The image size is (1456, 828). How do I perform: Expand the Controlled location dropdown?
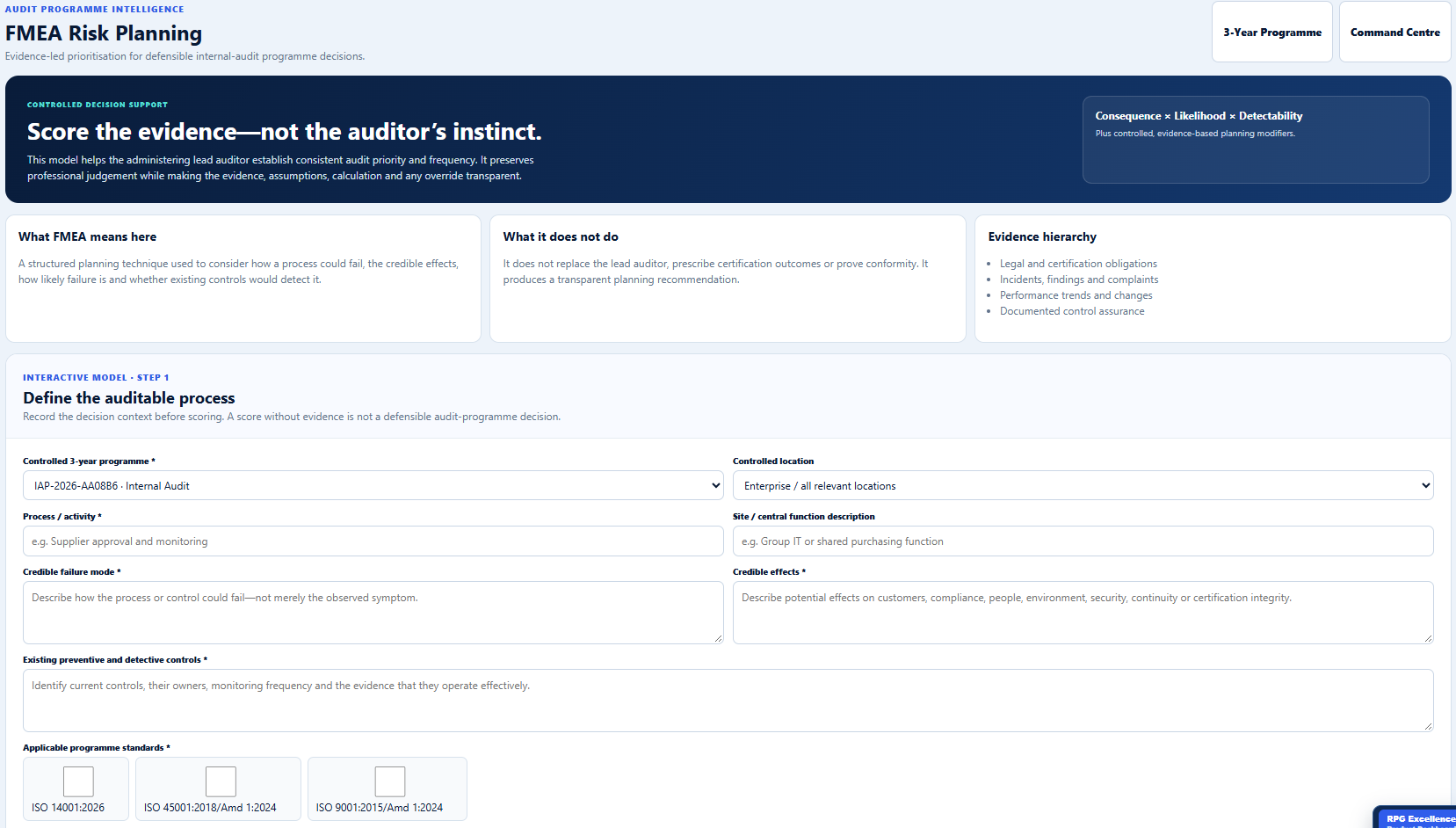[1083, 485]
